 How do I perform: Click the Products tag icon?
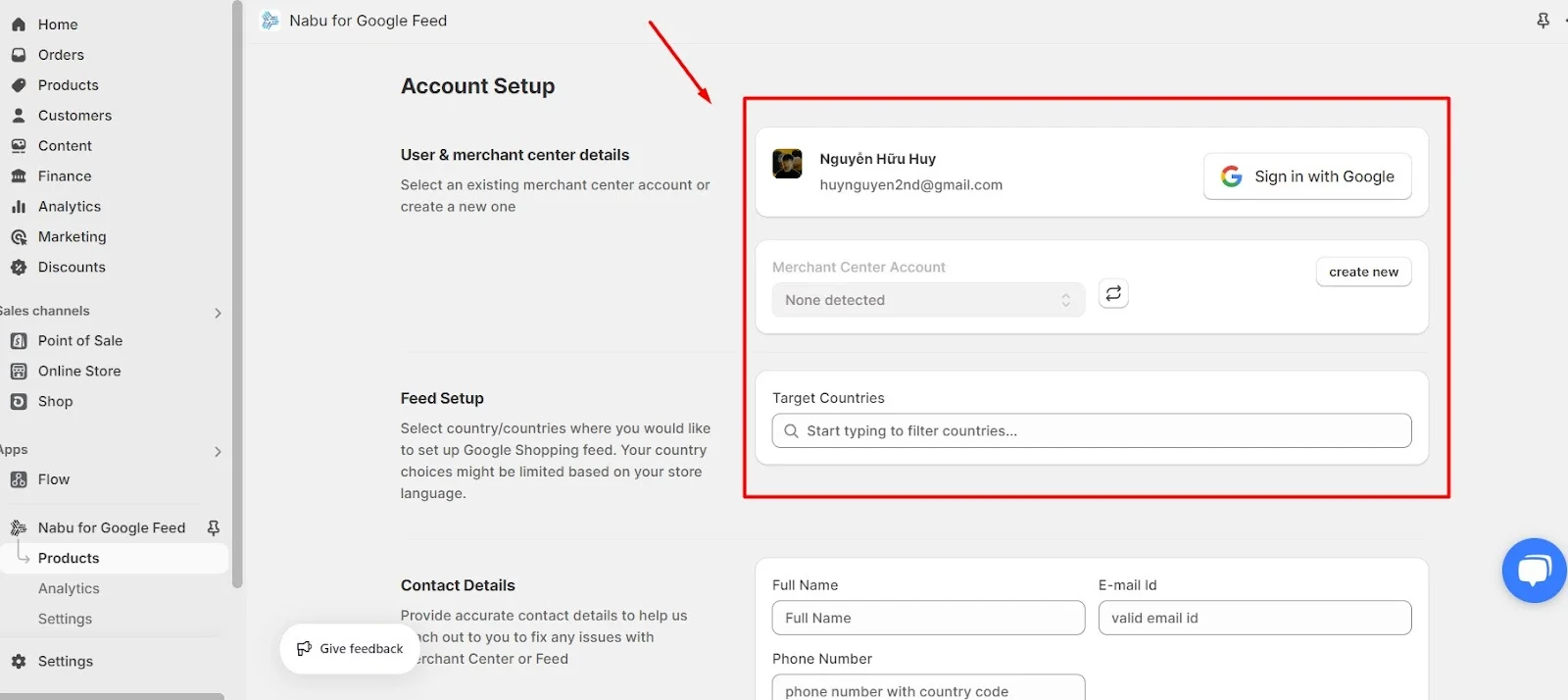pos(19,85)
